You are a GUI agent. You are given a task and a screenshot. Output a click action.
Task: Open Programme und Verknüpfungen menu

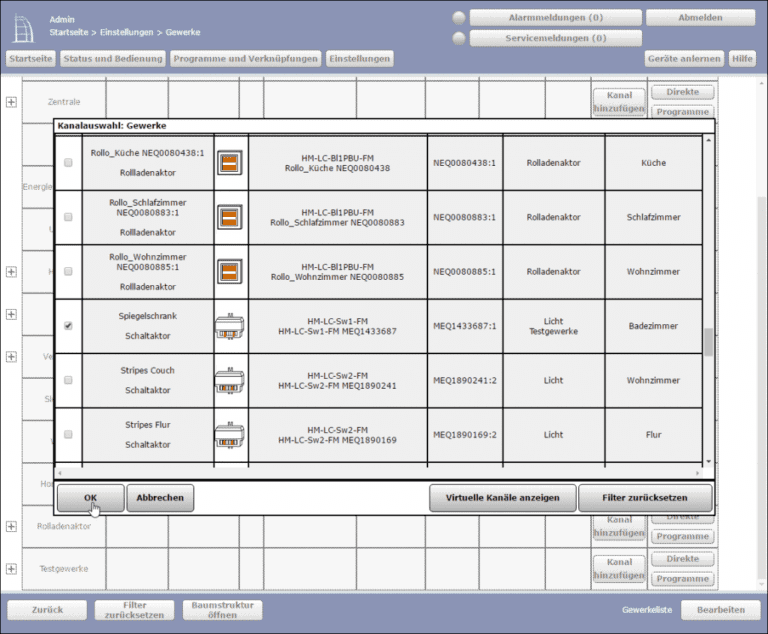click(245, 59)
